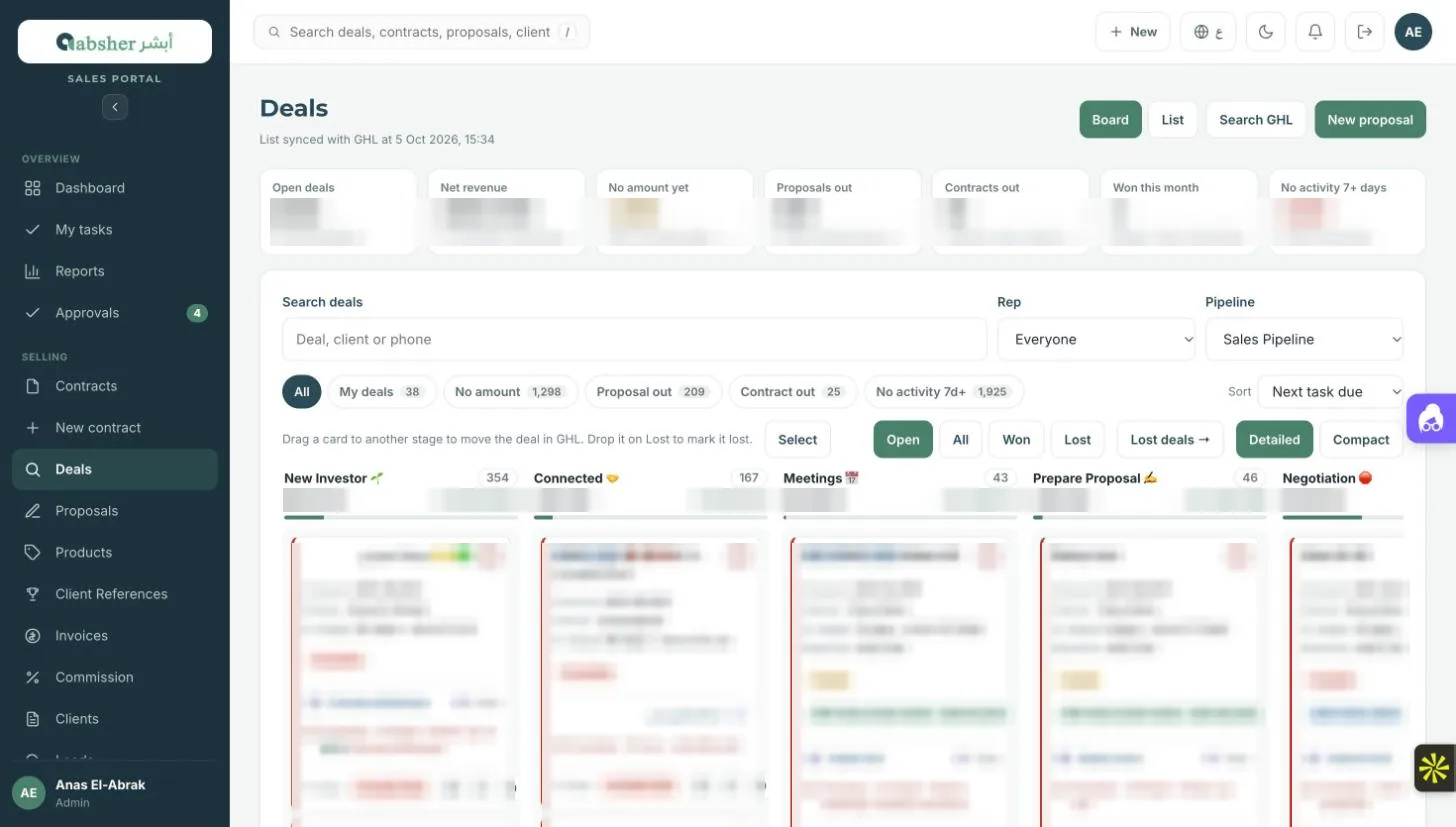Click the Connected column header

click(x=577, y=479)
